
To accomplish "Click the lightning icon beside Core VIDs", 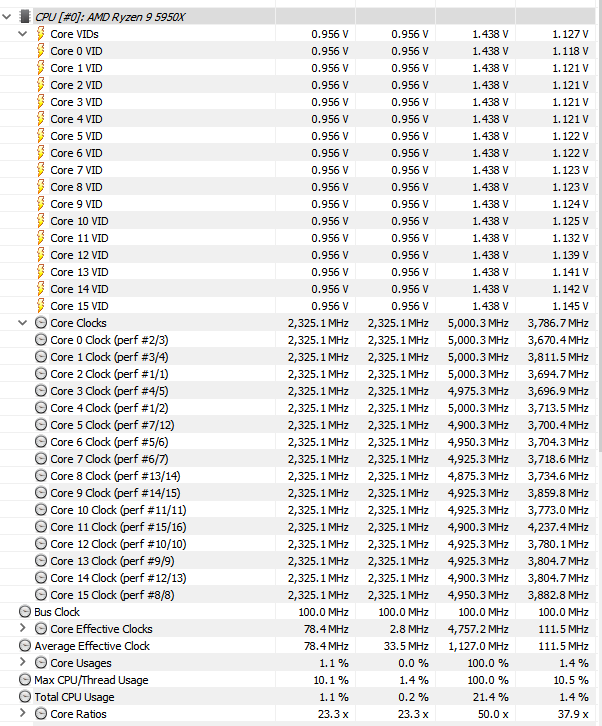I will (41, 34).
